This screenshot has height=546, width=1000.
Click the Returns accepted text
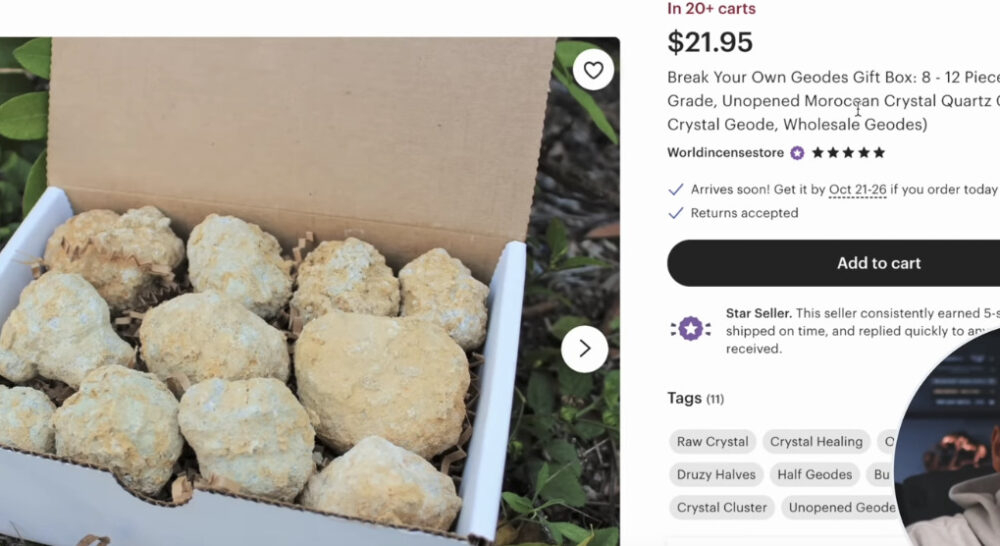coord(744,213)
